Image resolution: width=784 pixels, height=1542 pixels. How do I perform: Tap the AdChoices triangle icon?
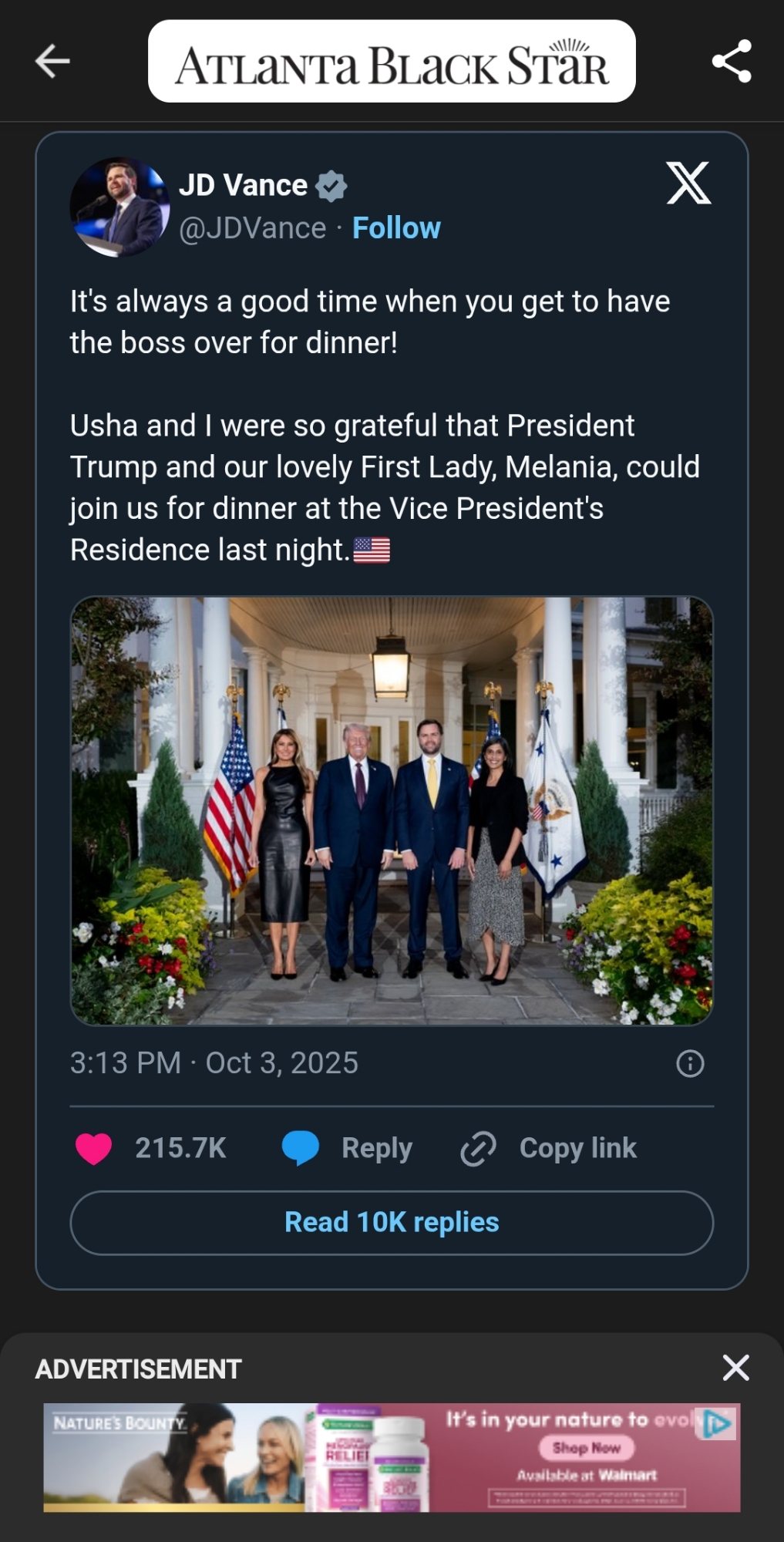click(717, 1423)
